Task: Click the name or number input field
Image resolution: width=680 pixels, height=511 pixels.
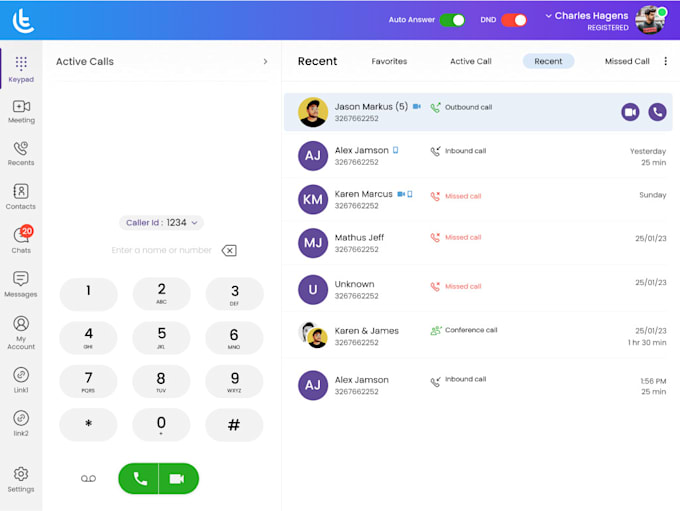Action: coord(161,250)
